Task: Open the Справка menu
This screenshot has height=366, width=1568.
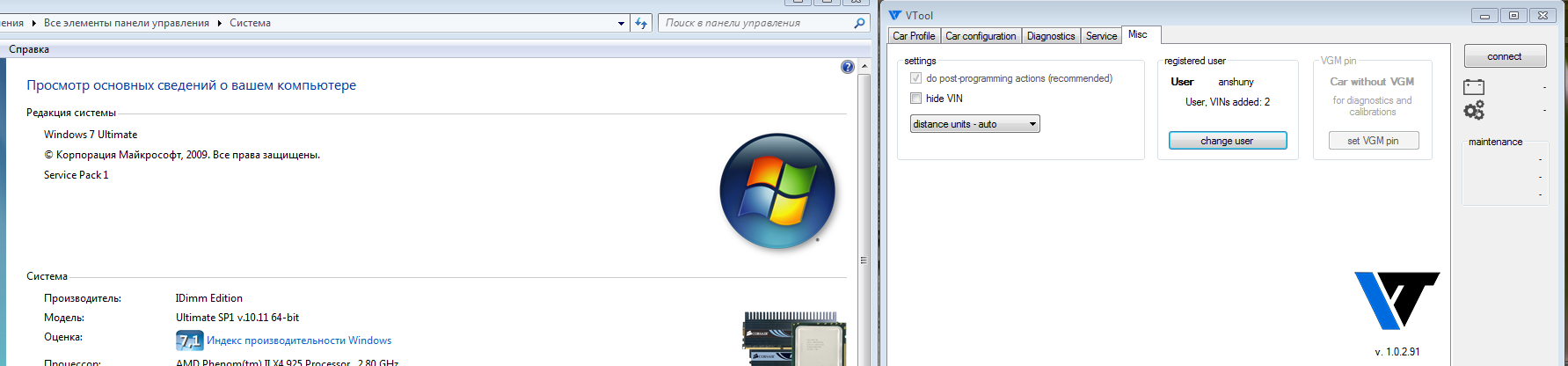Action: click(x=29, y=49)
